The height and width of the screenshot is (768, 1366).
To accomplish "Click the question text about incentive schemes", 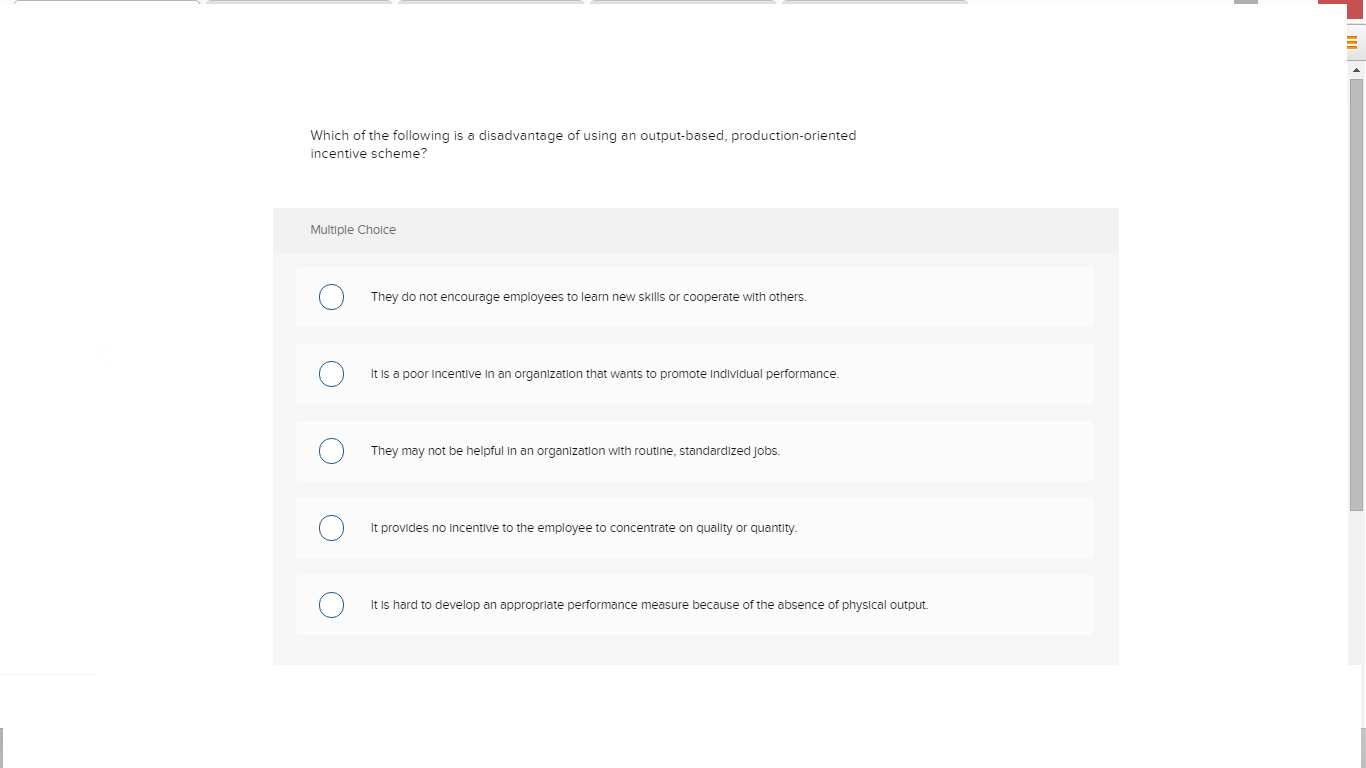I will pos(583,144).
